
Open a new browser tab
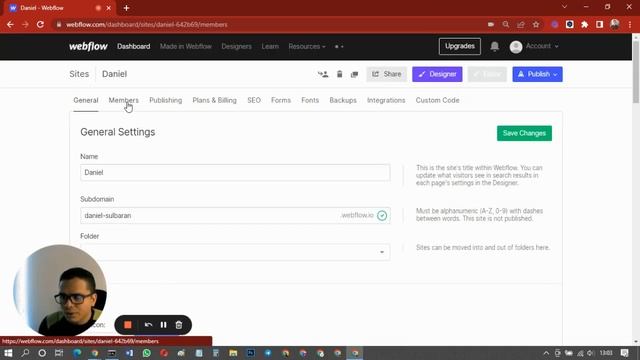pos(127,8)
